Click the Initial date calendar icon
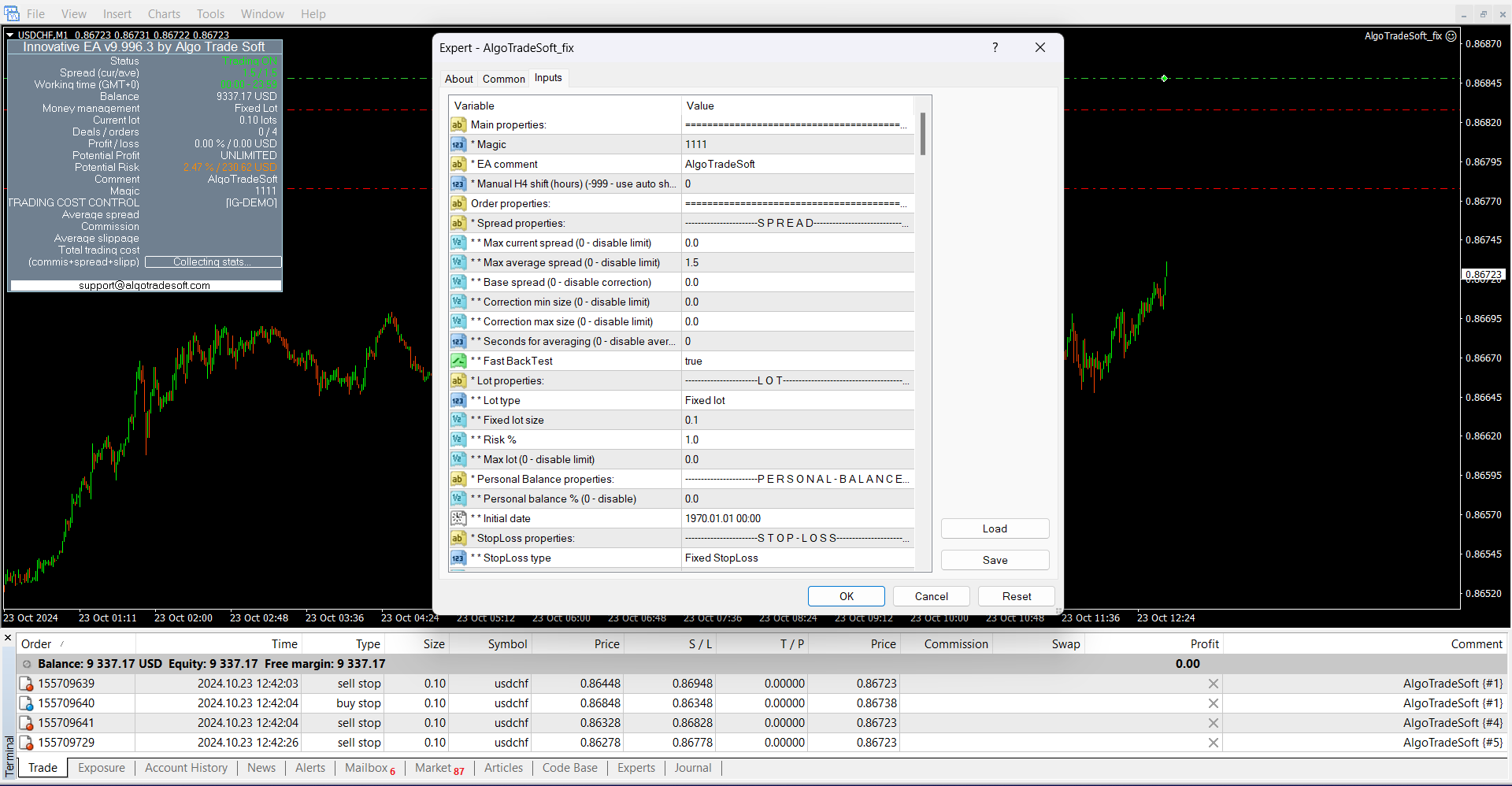 pyautogui.click(x=458, y=519)
